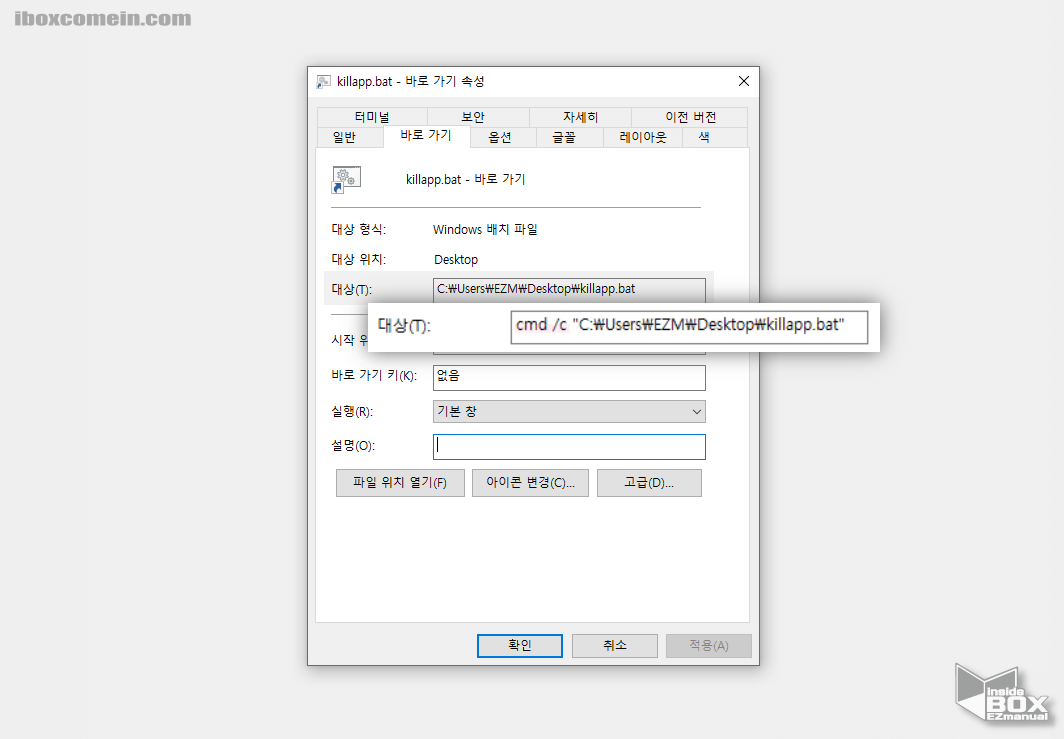Click the 고급(D) button
This screenshot has height=739, width=1064.
coord(648,482)
